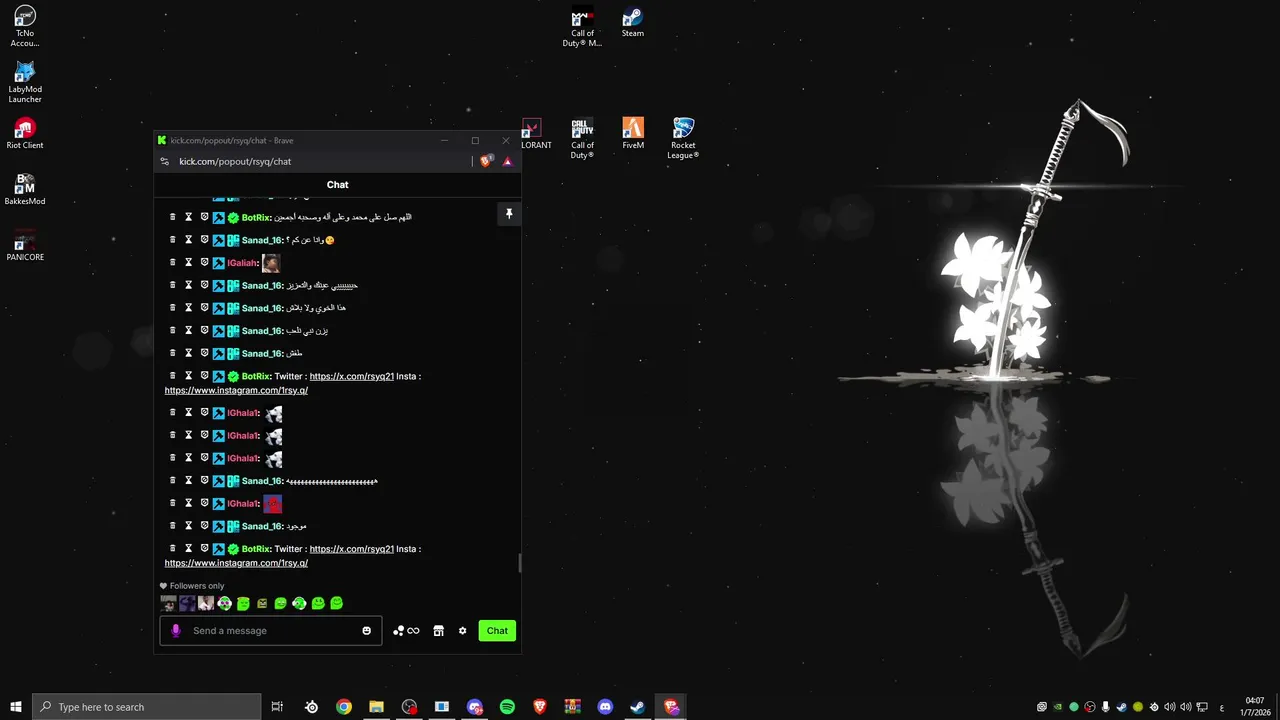The height and width of the screenshot is (720, 1280).
Task: Ban IGaliah using the shield icon
Action: pos(204,262)
